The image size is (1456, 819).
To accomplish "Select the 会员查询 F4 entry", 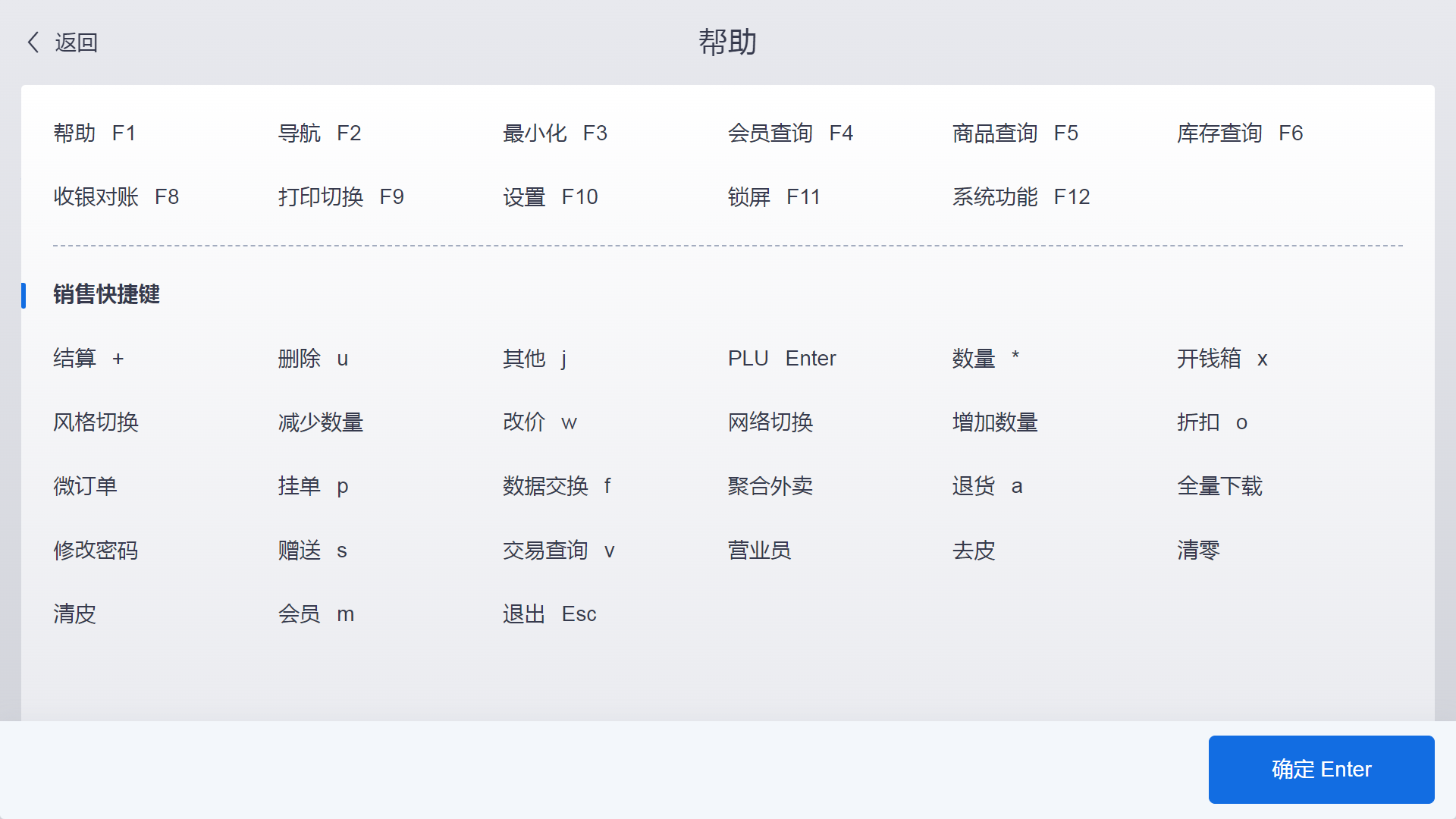I will (x=790, y=133).
